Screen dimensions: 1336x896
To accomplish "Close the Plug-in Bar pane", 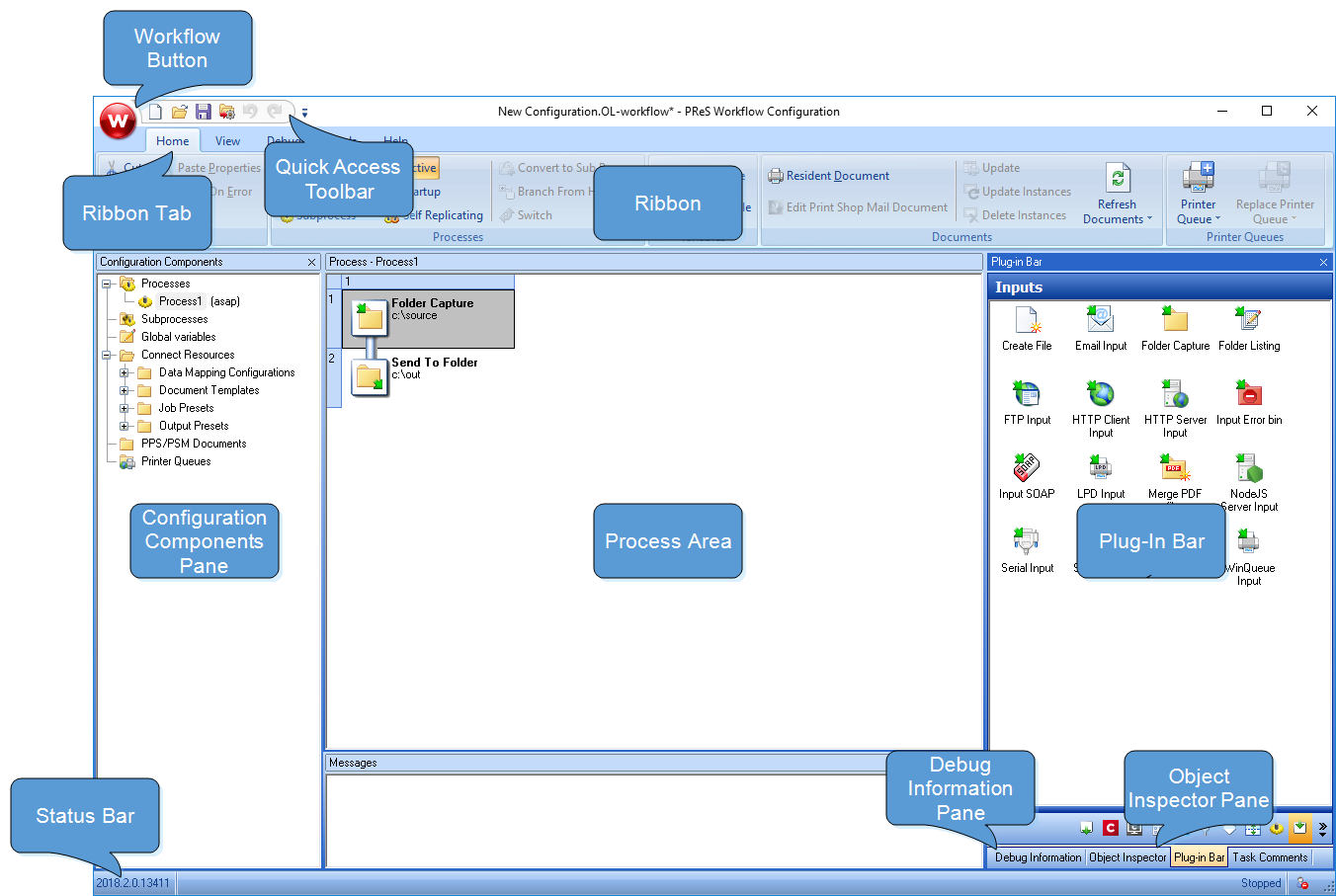I will [1324, 262].
